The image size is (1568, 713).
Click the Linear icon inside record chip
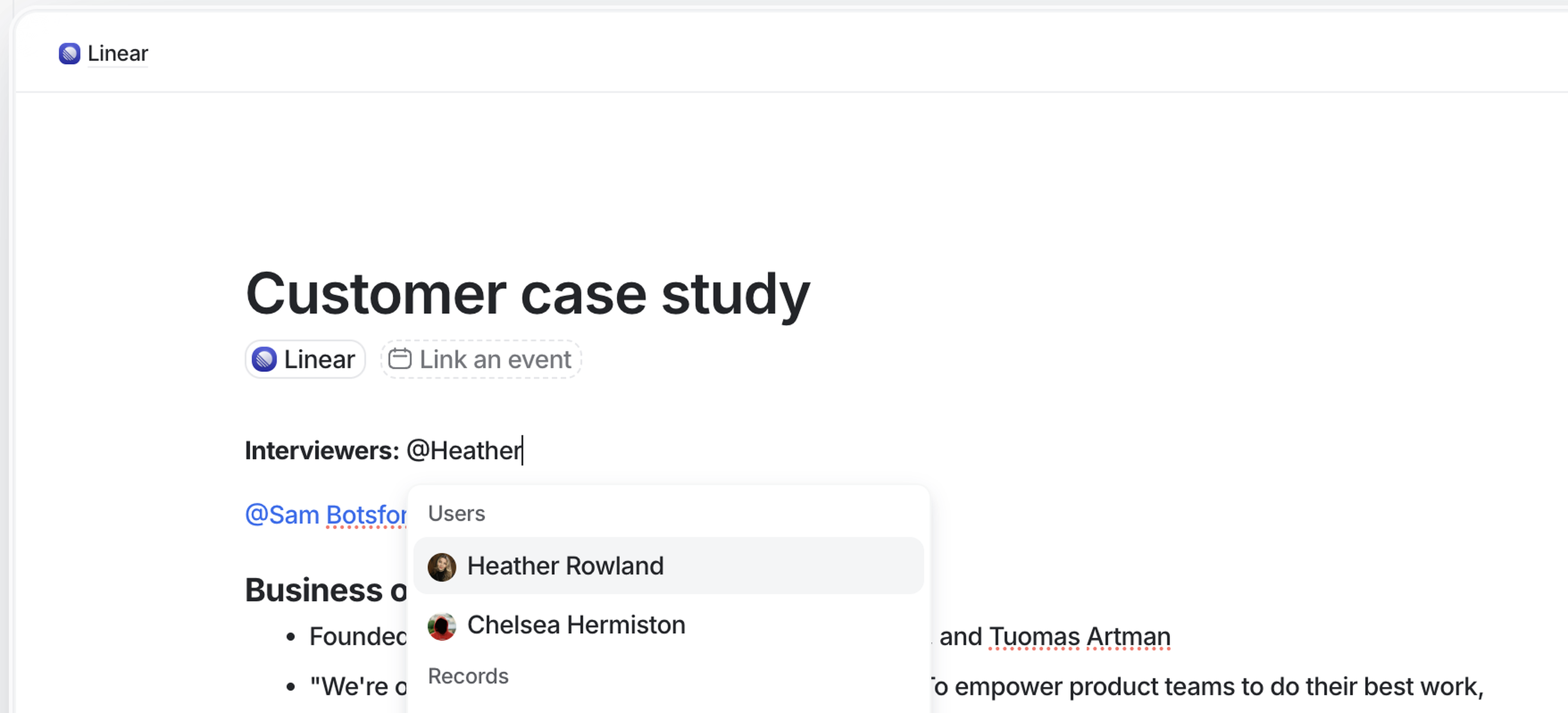[x=264, y=359]
